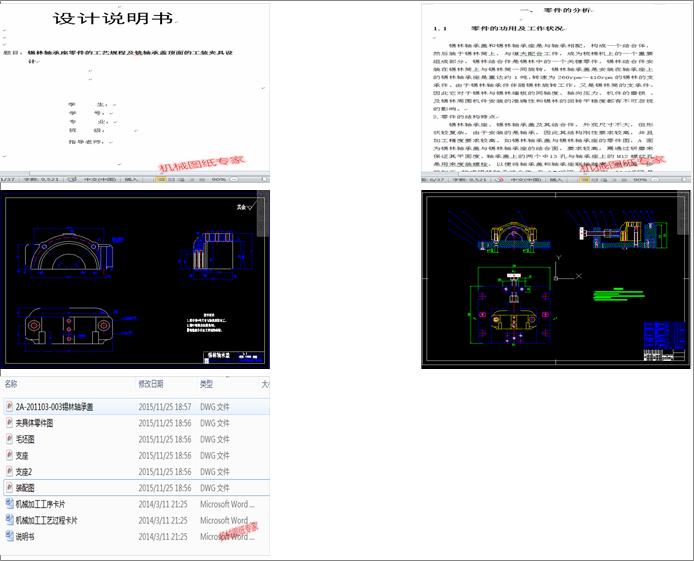
Task: Click the print layout view icon in right Word status bar
Action: 584,180
